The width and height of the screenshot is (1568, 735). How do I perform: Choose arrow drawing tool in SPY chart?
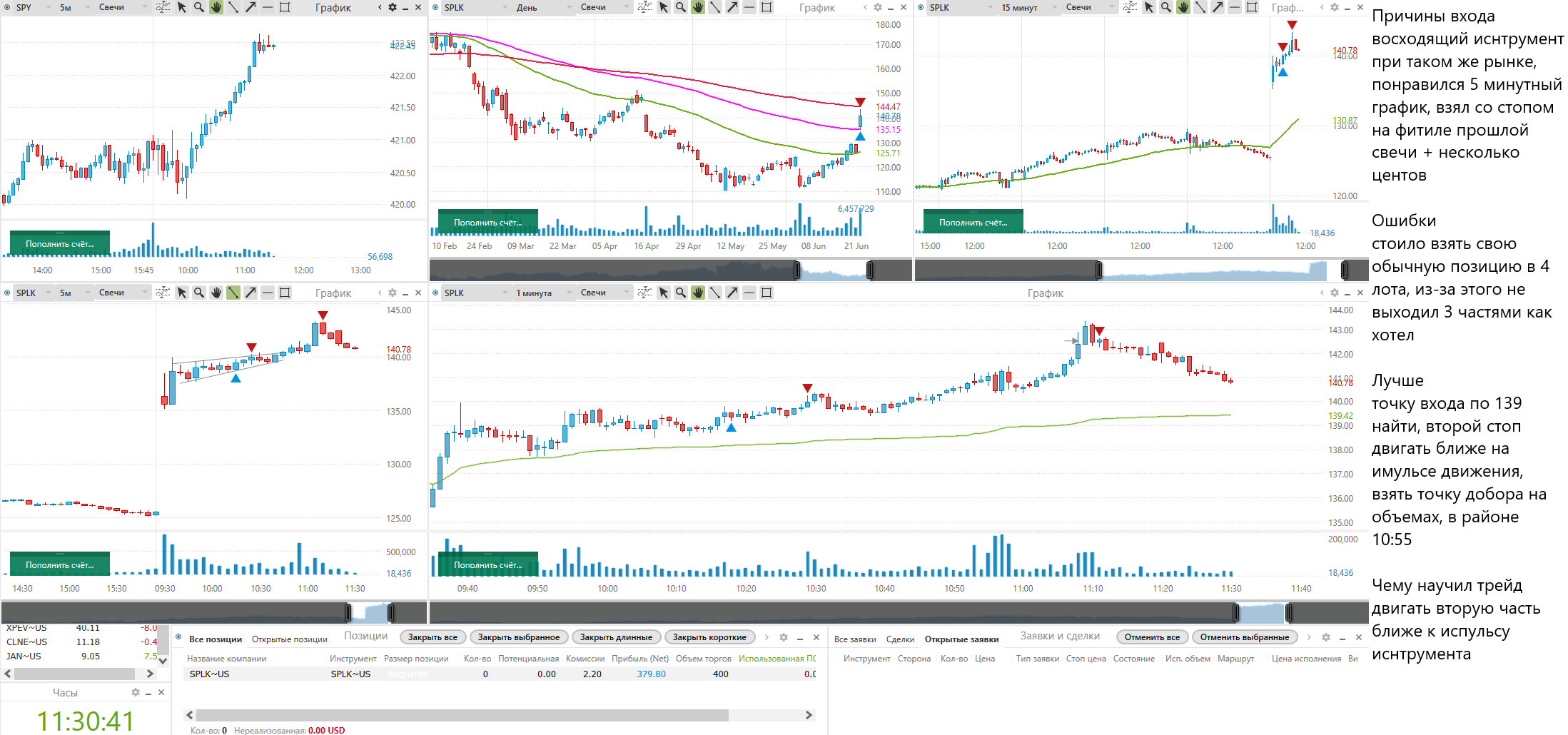pyautogui.click(x=251, y=7)
